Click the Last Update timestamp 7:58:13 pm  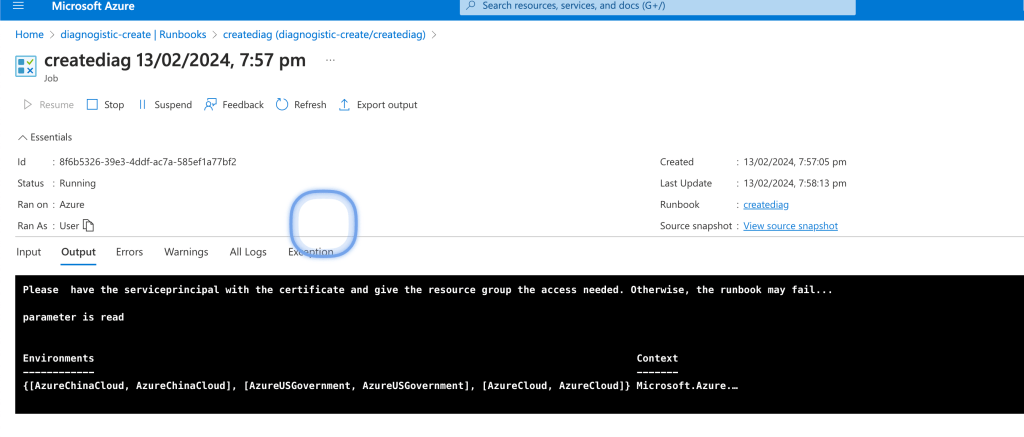point(795,184)
